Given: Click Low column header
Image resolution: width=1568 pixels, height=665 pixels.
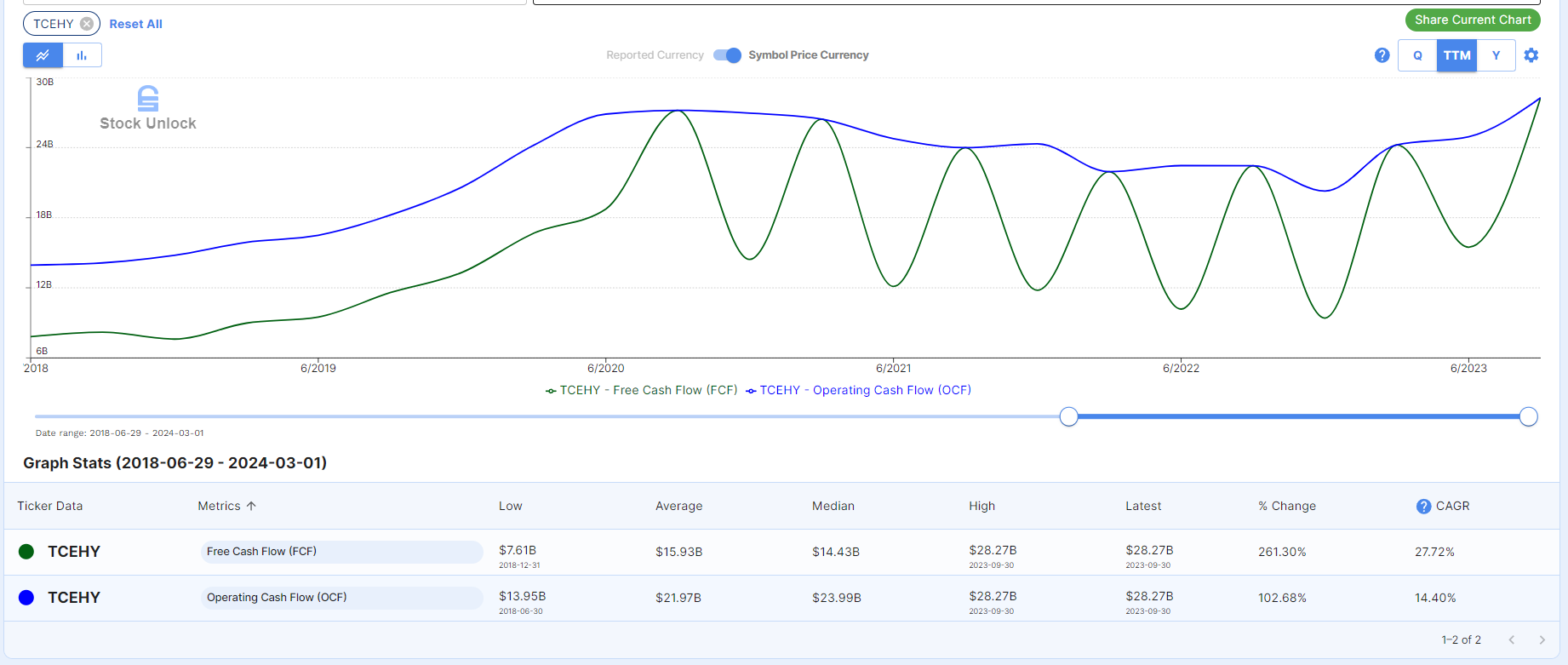Looking at the screenshot, I should point(511,506).
